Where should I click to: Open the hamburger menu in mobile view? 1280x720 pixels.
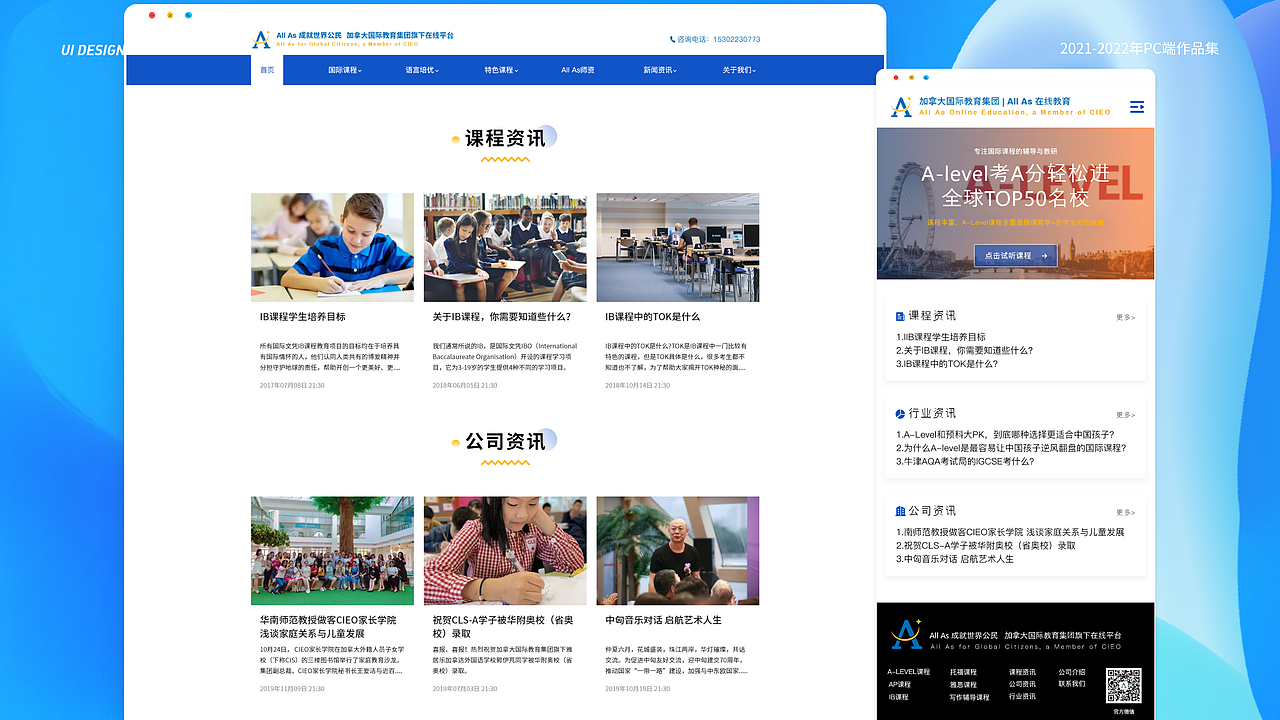(x=1137, y=107)
